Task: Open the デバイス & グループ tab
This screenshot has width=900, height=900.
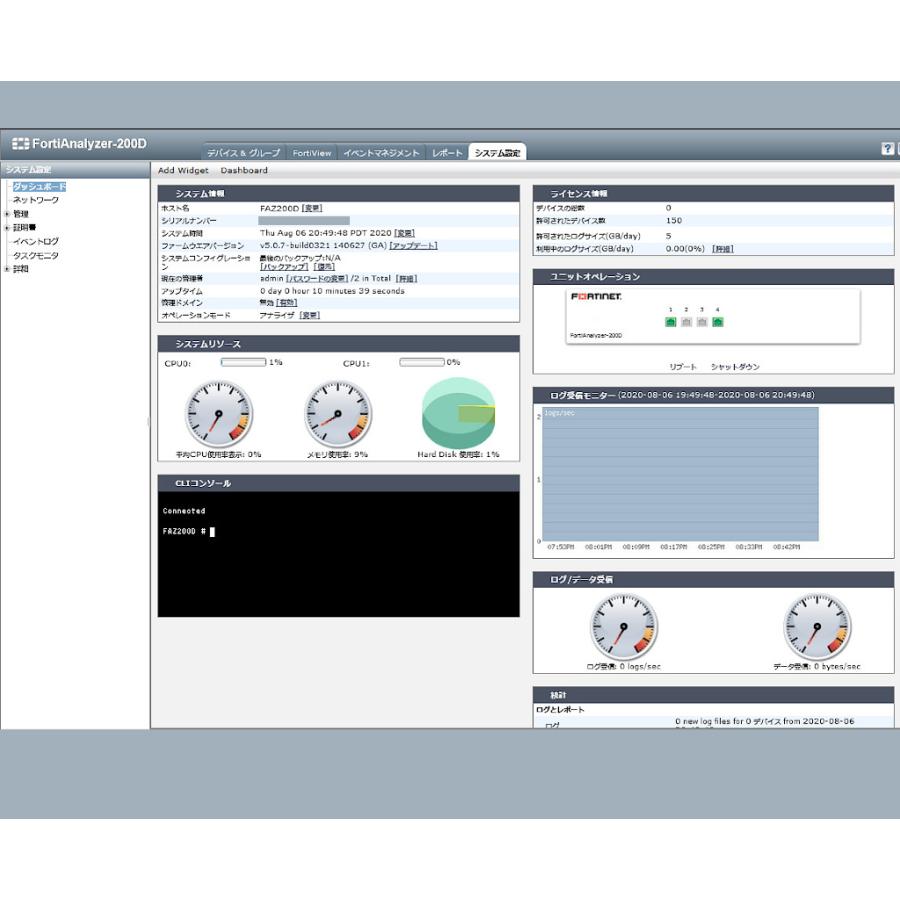Action: click(243, 153)
